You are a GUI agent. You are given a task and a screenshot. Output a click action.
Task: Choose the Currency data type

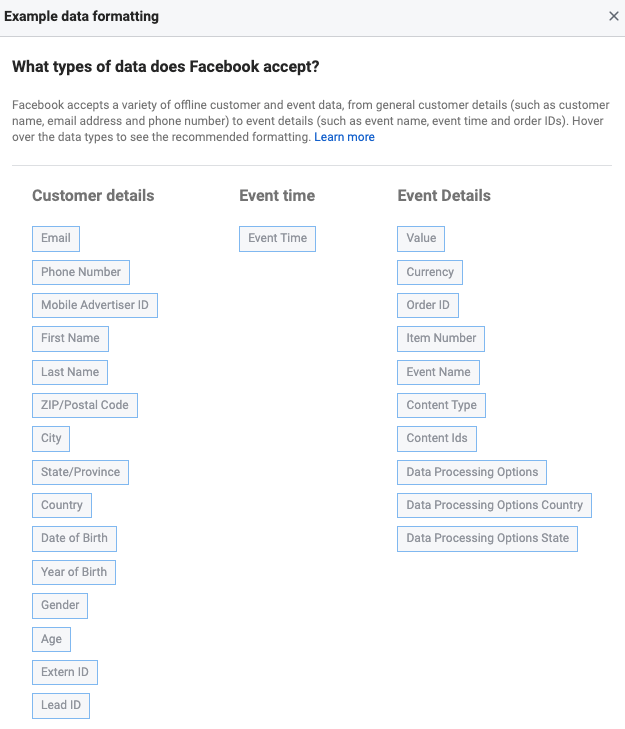tap(430, 272)
